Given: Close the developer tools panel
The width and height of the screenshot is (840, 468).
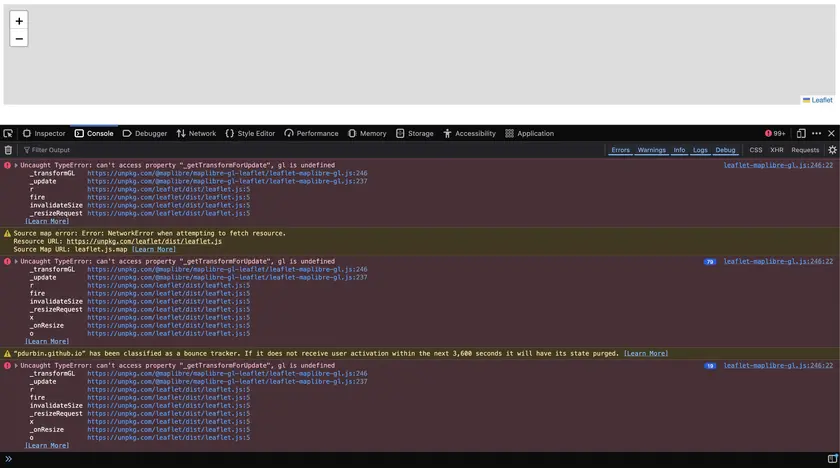Looking at the screenshot, I should pyautogui.click(x=831, y=133).
